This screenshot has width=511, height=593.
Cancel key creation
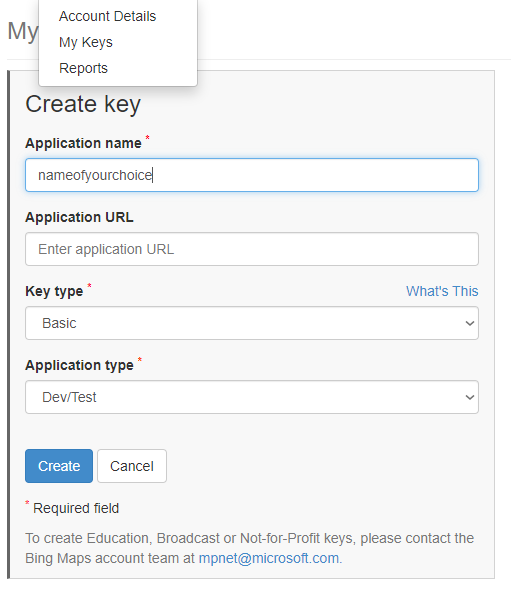[x=132, y=466]
